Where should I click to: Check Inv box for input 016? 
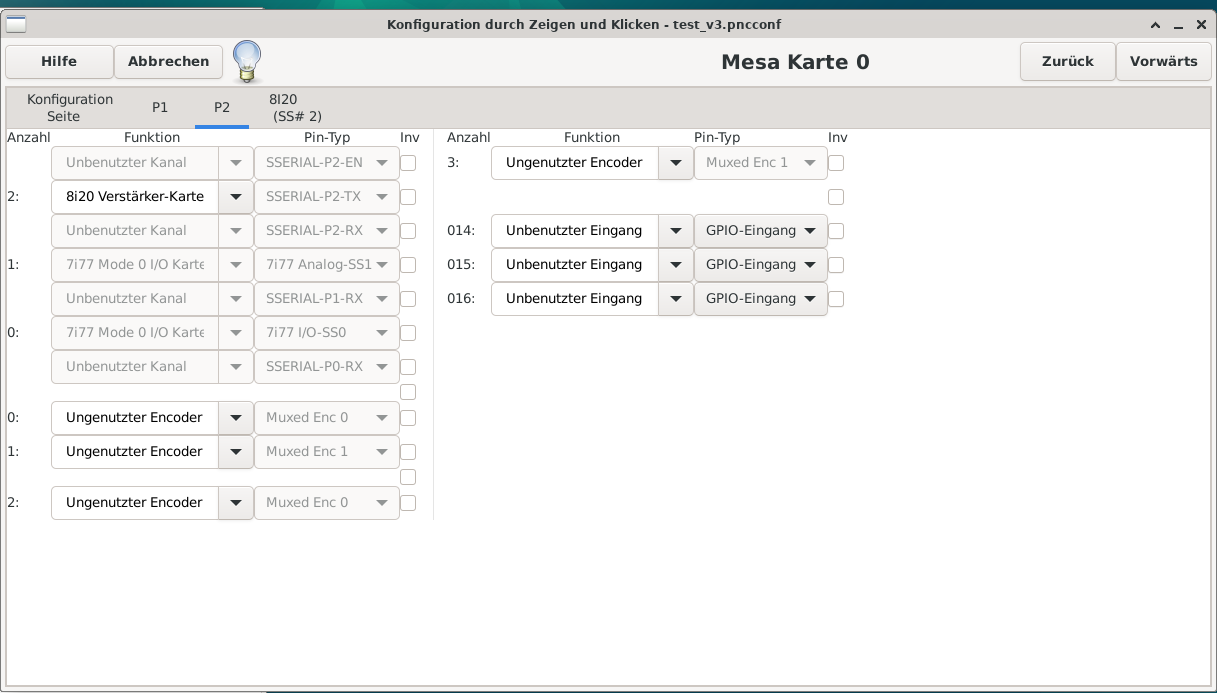click(x=836, y=299)
